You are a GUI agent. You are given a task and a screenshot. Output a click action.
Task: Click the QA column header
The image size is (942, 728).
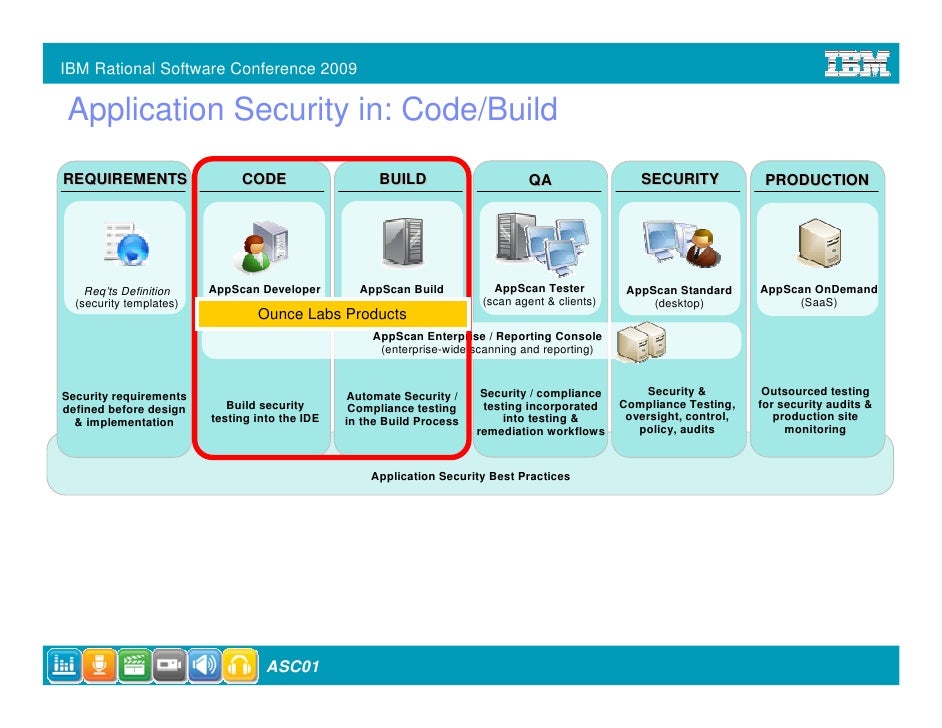tap(540, 180)
